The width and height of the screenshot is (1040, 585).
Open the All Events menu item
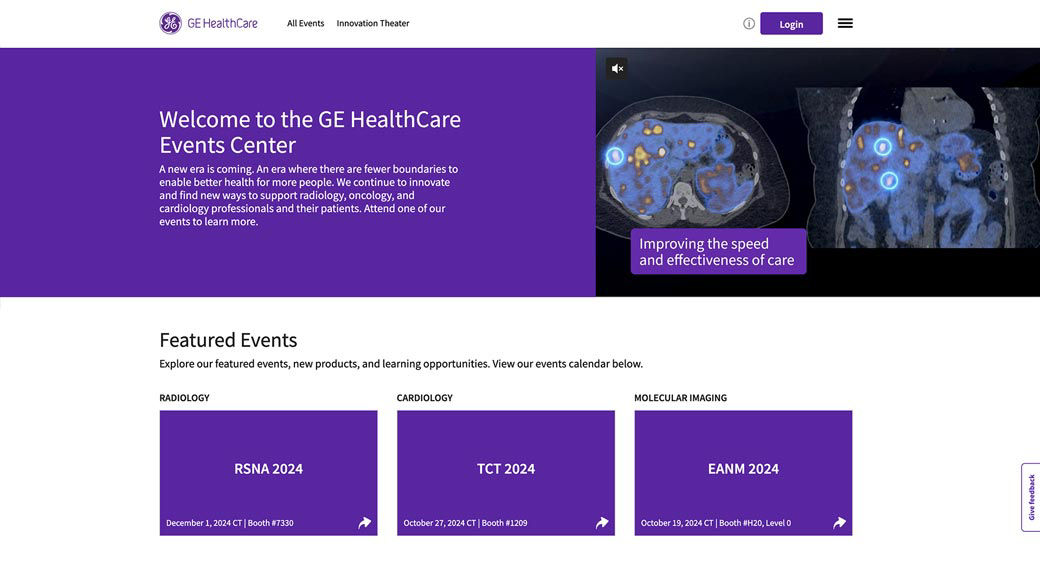[306, 23]
